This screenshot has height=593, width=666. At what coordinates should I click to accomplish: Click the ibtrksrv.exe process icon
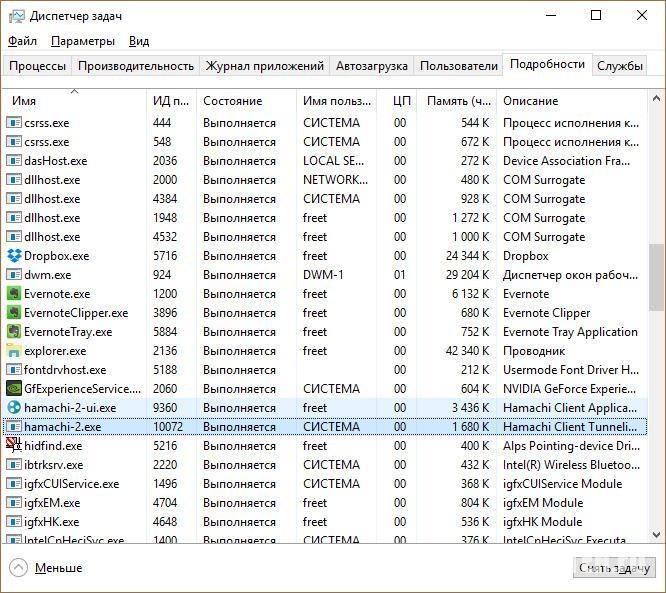click(x=14, y=465)
